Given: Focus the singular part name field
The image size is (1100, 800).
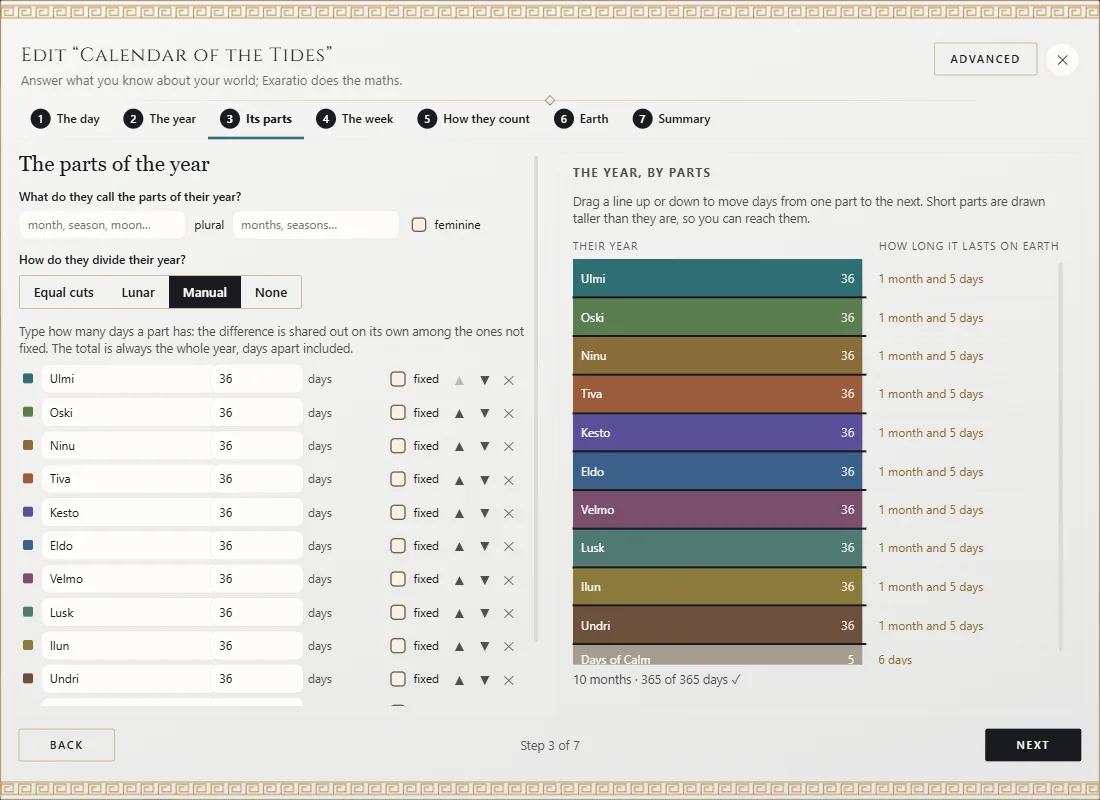Looking at the screenshot, I should click(102, 225).
